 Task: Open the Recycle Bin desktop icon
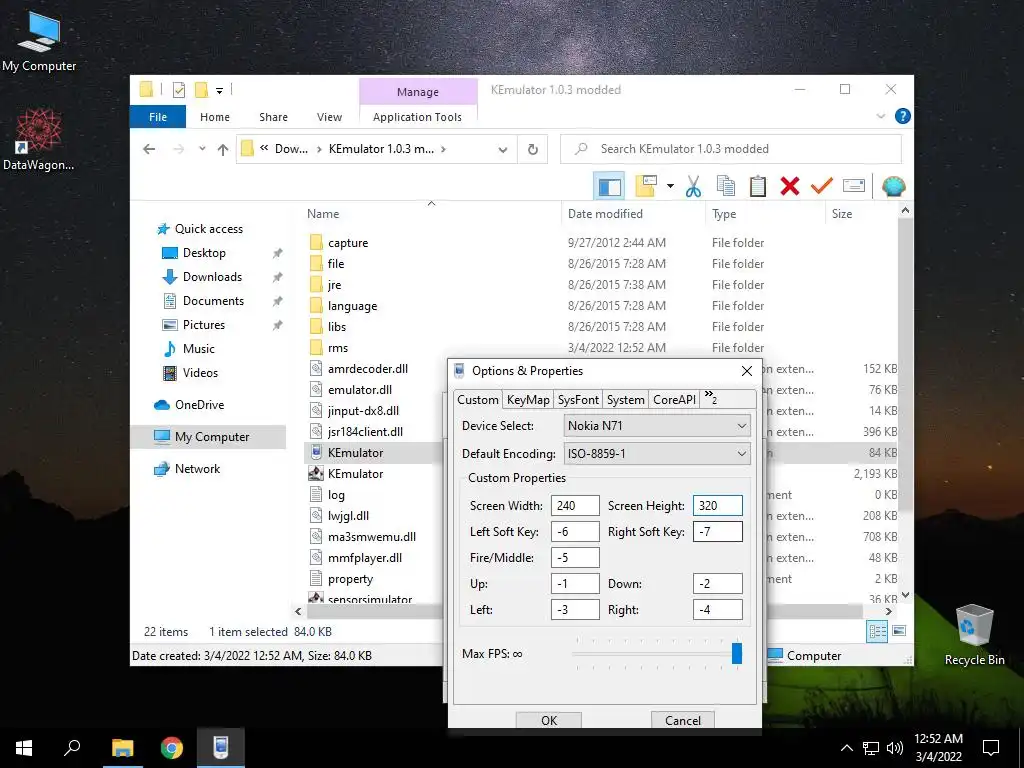tap(974, 634)
